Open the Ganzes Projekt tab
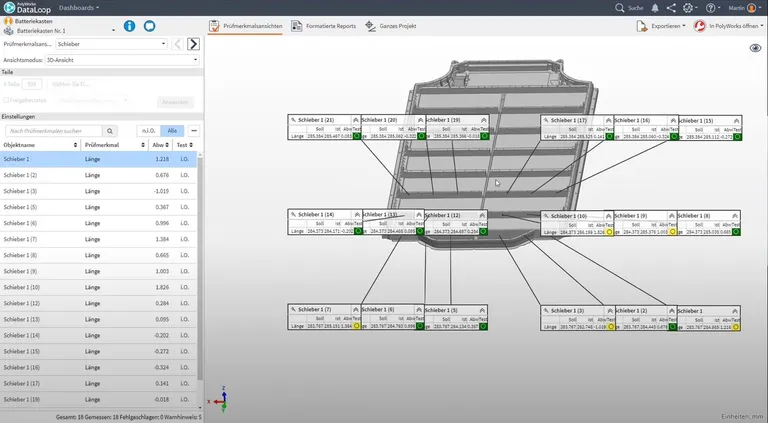 tap(391, 26)
